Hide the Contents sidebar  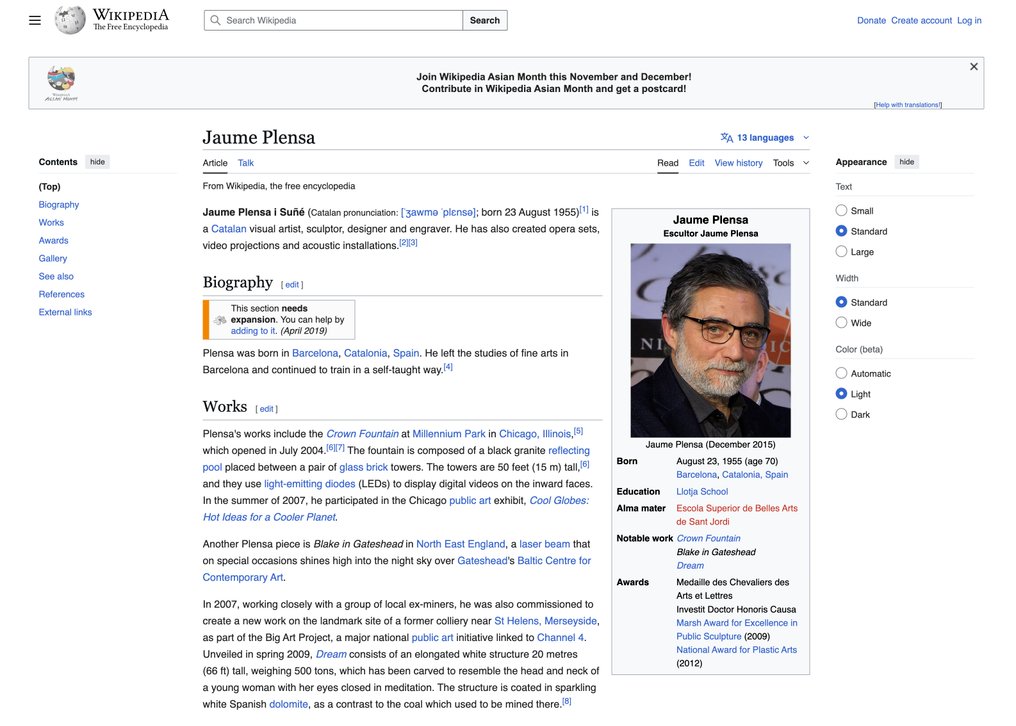(97, 162)
